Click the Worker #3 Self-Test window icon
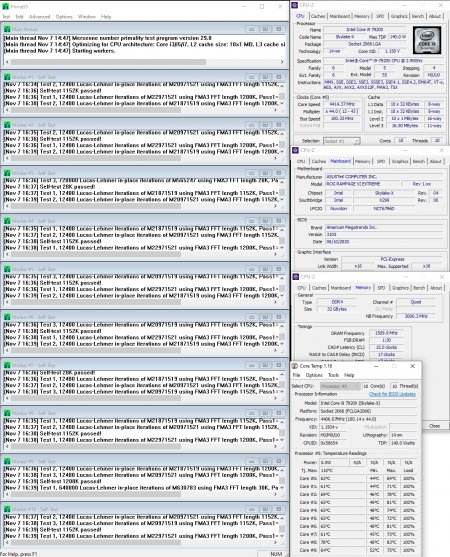 tap(7, 173)
